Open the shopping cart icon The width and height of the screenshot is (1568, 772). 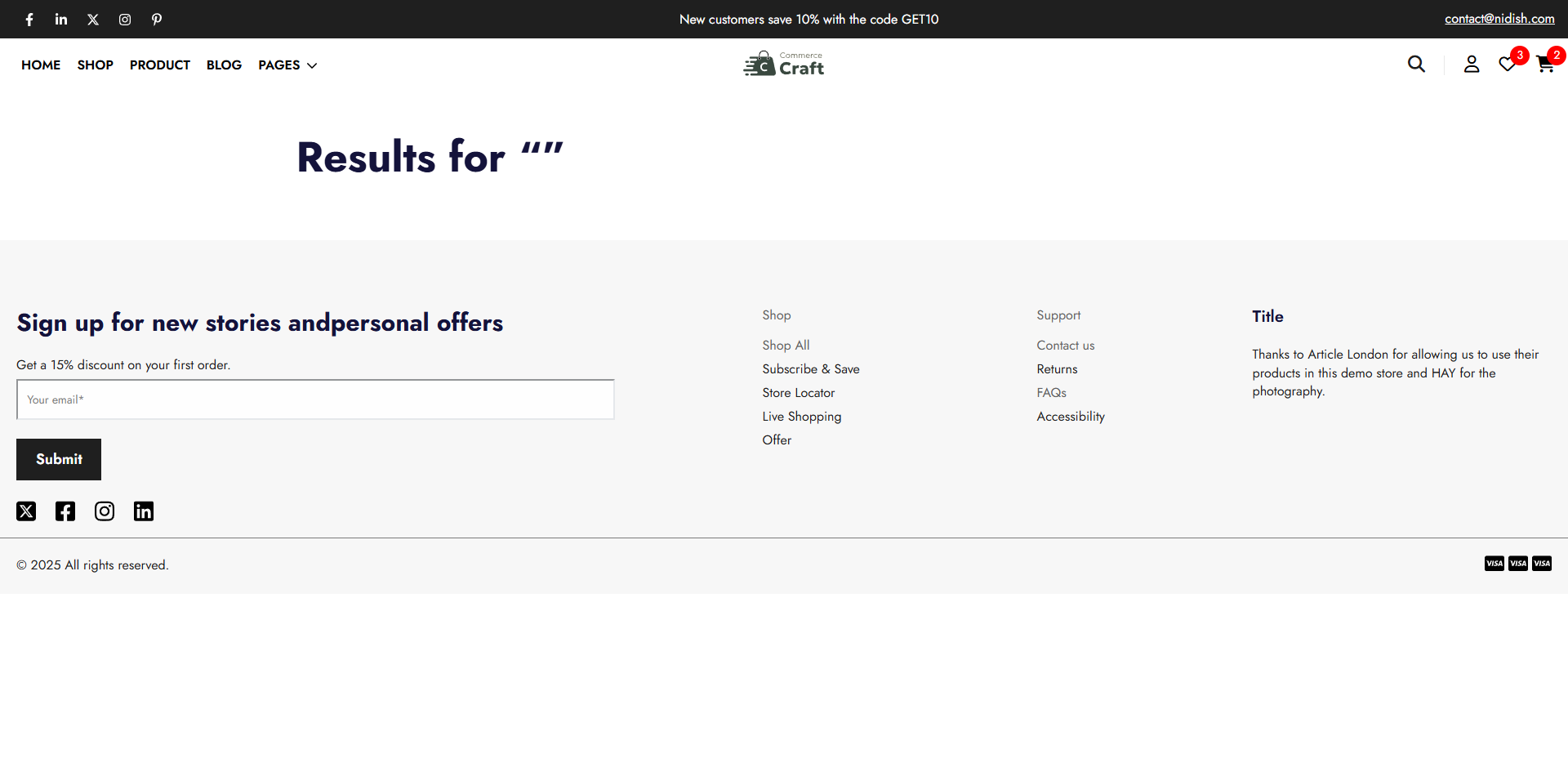coord(1545,64)
